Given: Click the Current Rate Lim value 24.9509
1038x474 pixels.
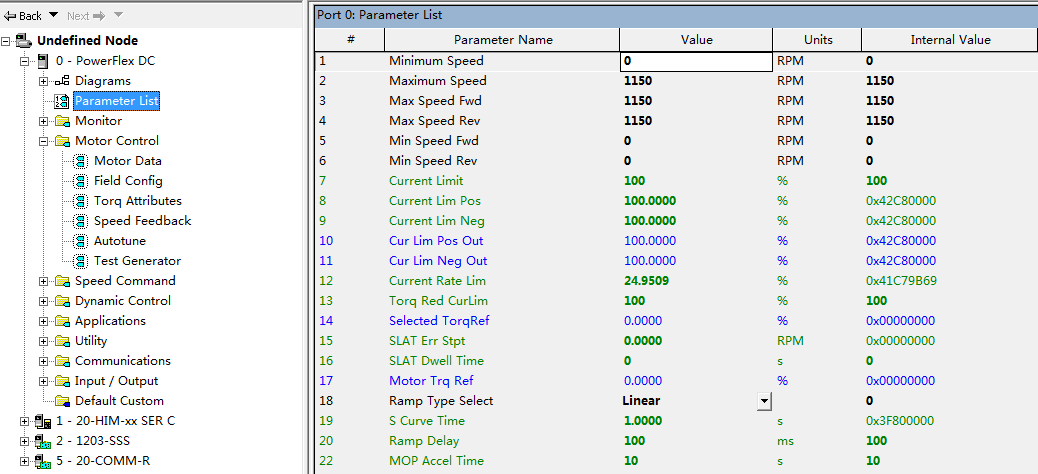Looking at the screenshot, I should pyautogui.click(x=646, y=281).
